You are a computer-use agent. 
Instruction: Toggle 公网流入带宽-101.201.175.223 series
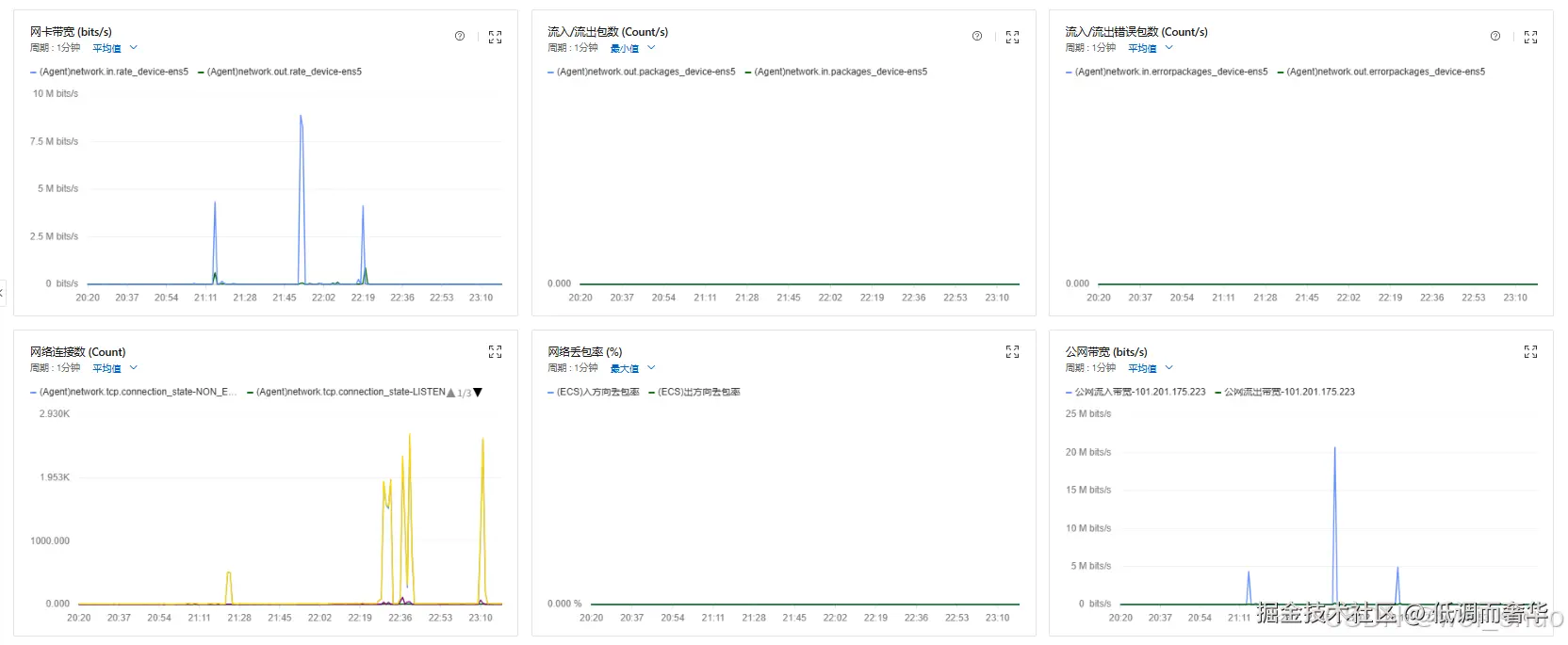pyautogui.click(x=1135, y=392)
